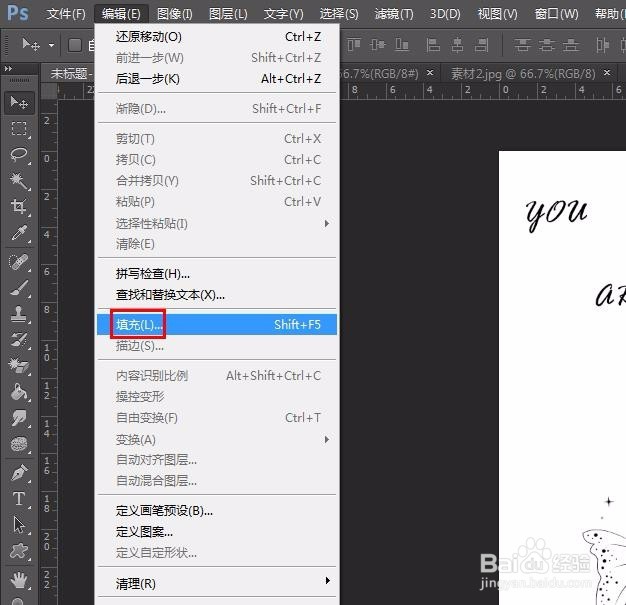Open the 图层(L) menu
Image resolution: width=626 pixels, height=605 pixels.
pyautogui.click(x=228, y=14)
